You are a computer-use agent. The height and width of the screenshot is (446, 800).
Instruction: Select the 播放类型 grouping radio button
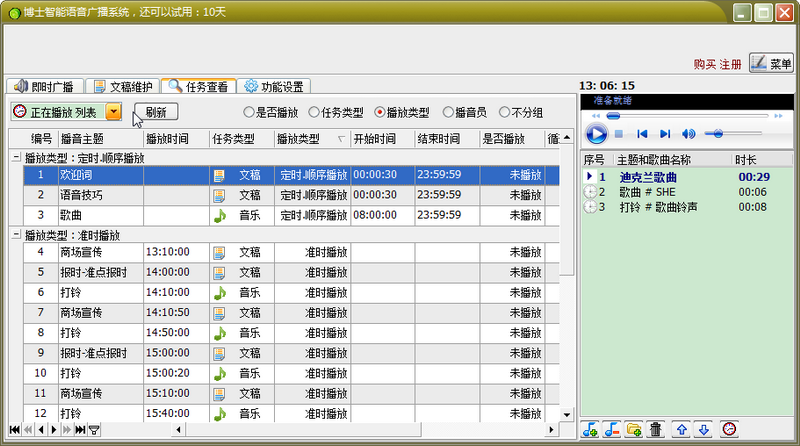click(379, 112)
